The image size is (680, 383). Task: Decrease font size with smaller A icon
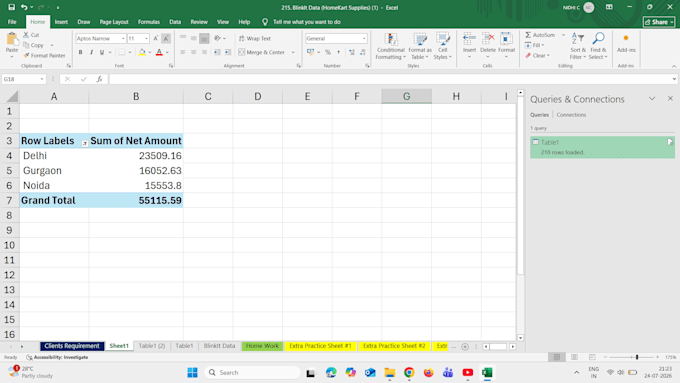tap(166, 39)
